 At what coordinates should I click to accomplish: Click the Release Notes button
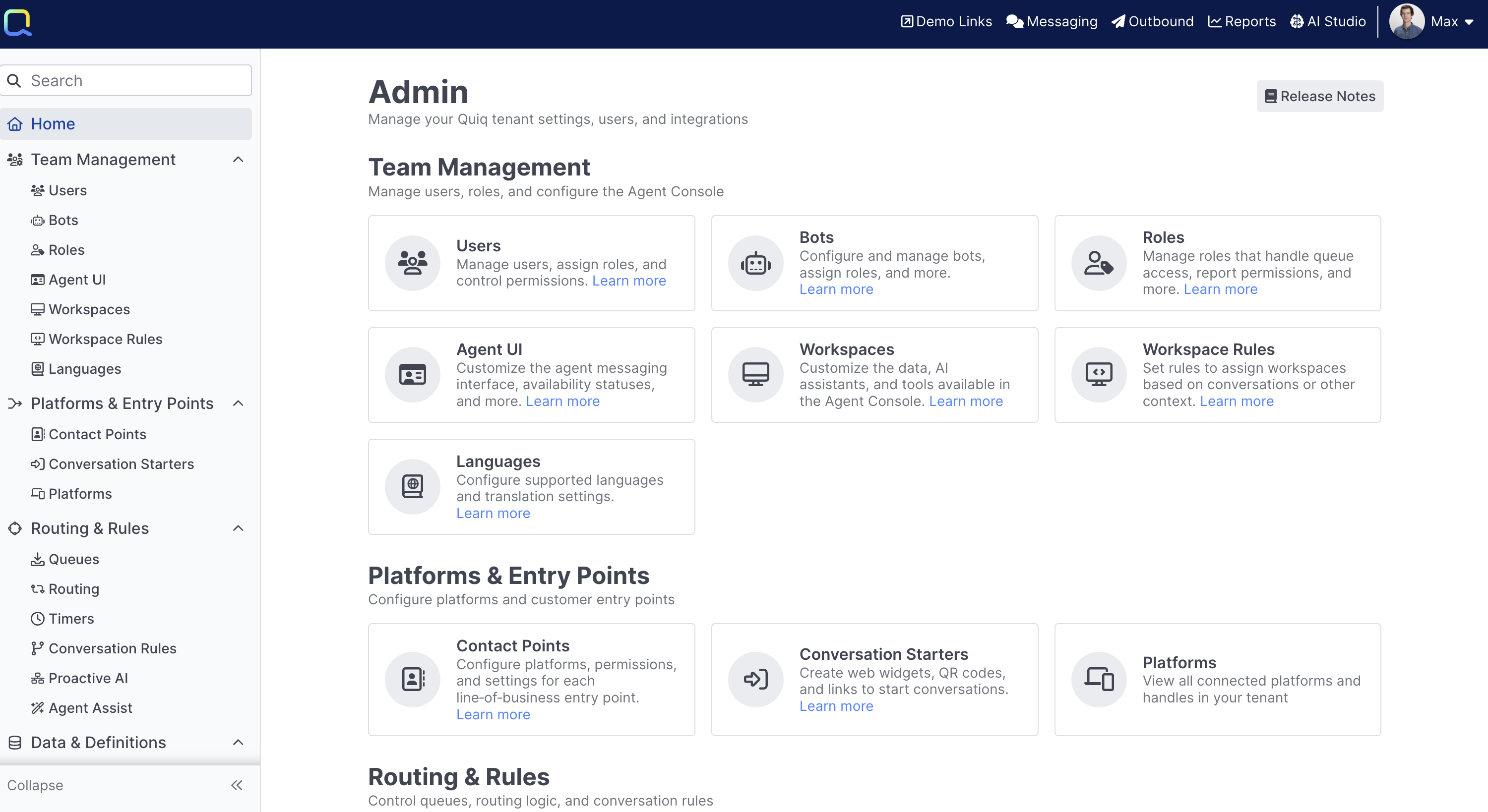pos(1319,96)
